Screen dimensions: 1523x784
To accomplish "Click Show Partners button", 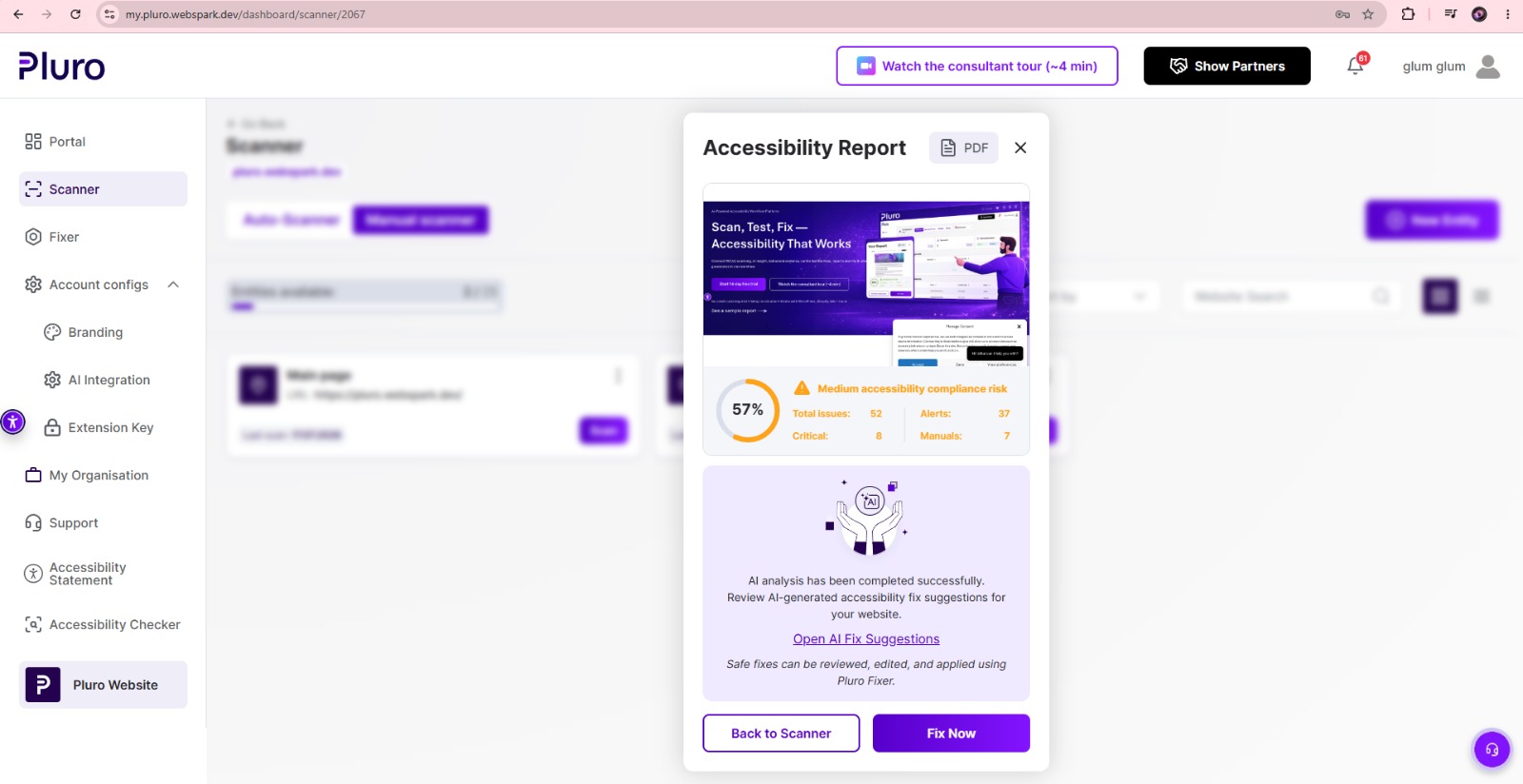I will [x=1227, y=66].
